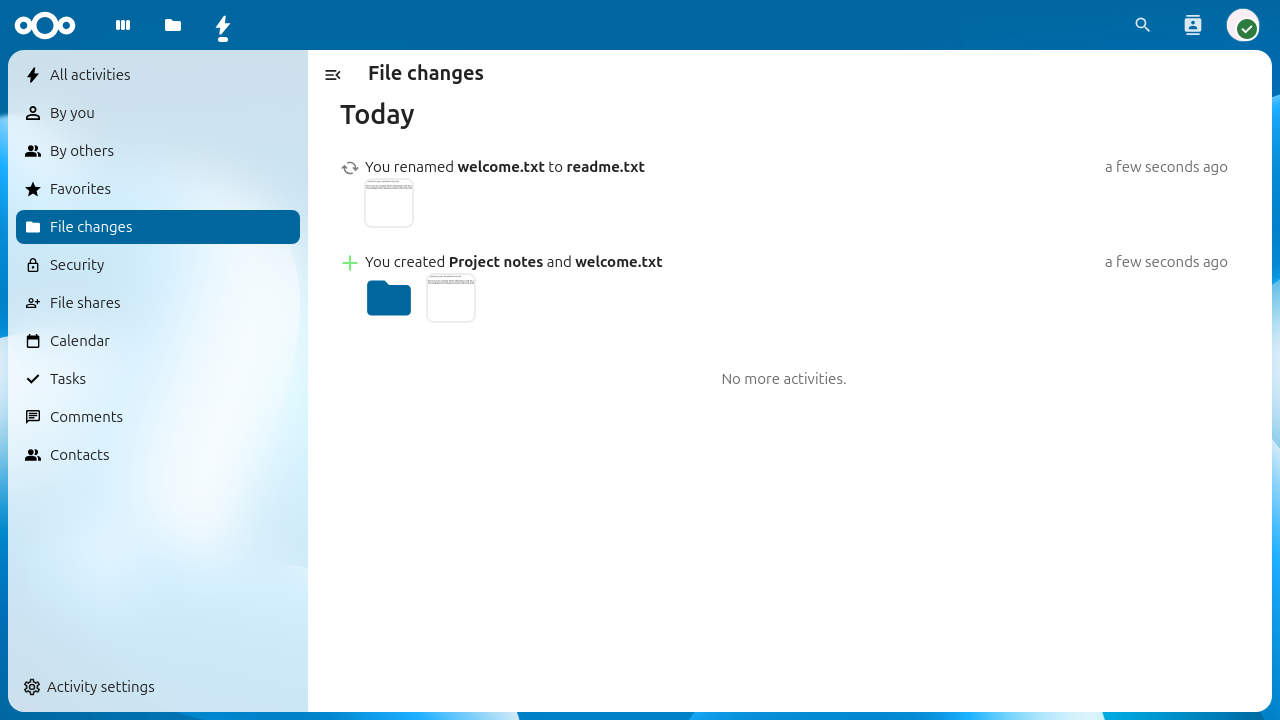Open the unified search magnifier
This screenshot has width=1280, height=720.
point(1142,25)
